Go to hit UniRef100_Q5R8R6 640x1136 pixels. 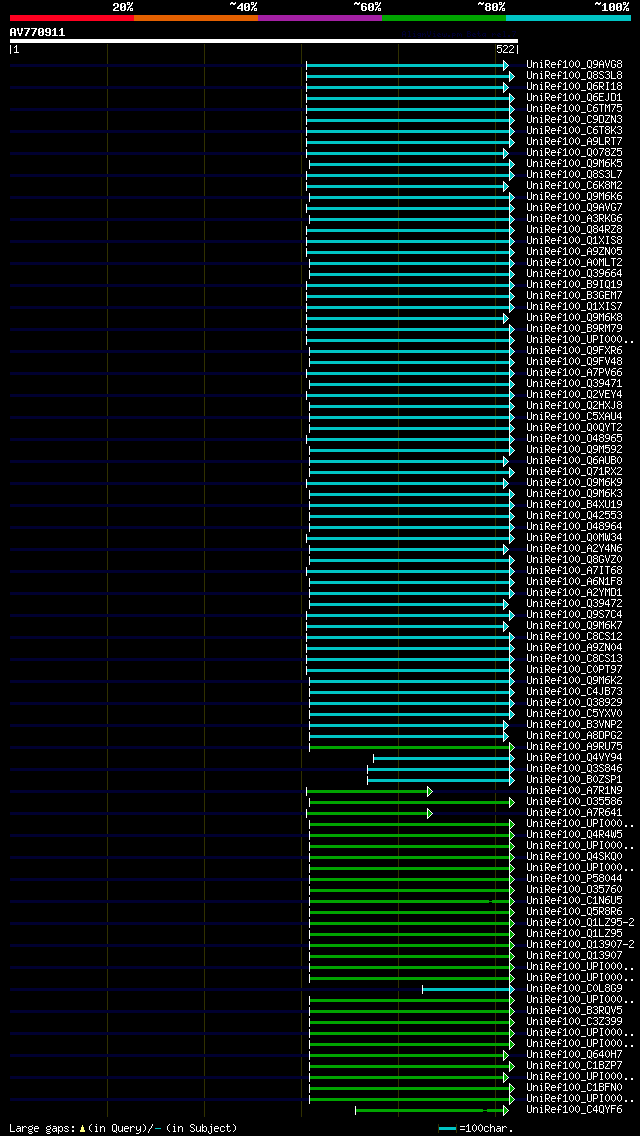[574, 911]
